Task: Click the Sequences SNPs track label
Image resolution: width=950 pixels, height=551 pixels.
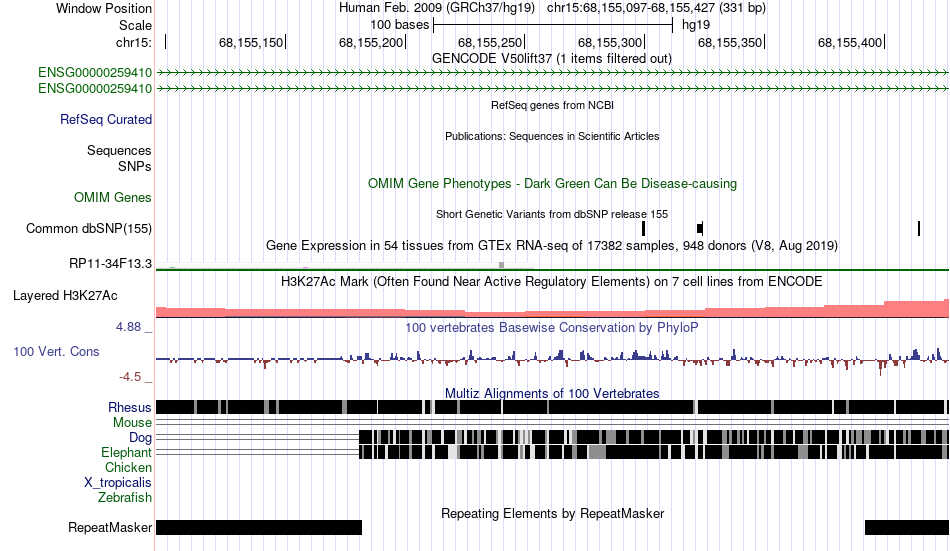Action: pos(119,158)
